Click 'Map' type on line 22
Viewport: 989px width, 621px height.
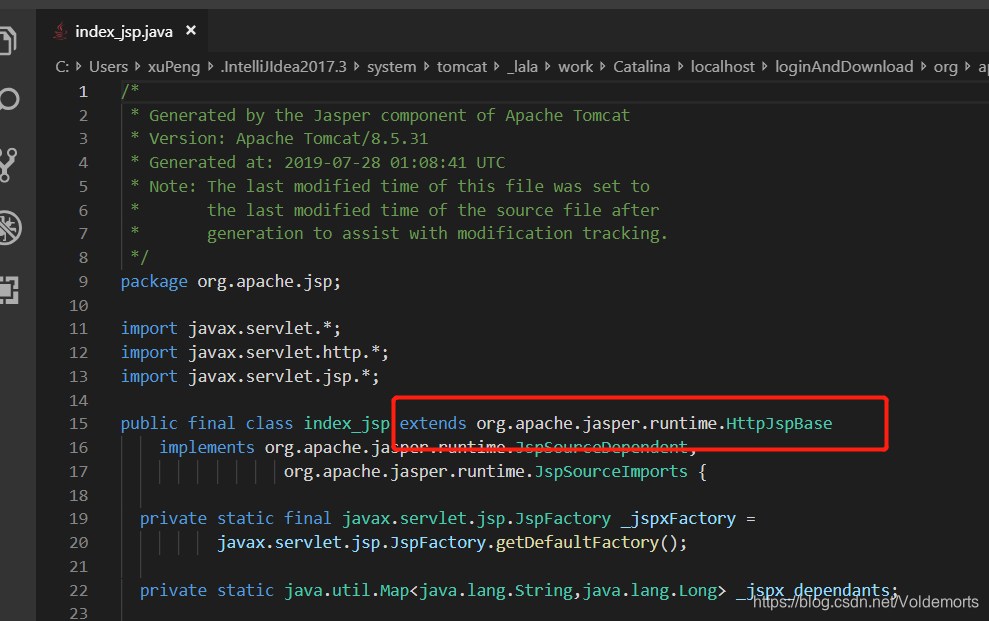pyautogui.click(x=395, y=591)
